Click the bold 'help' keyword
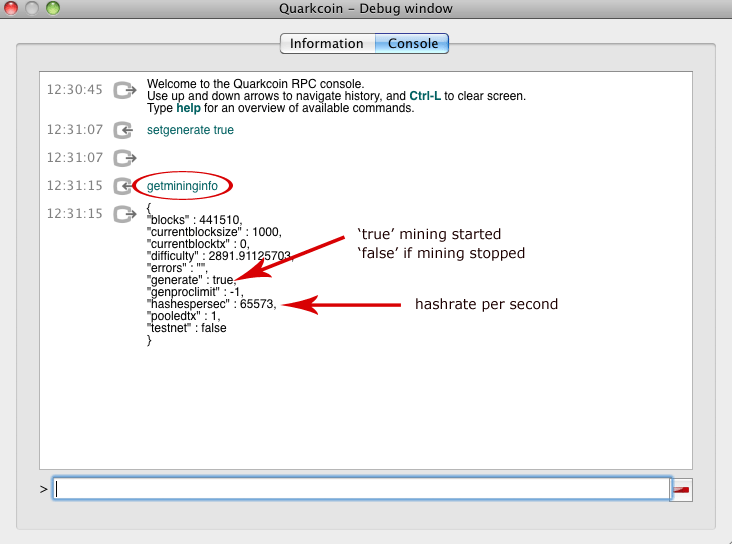Image resolution: width=732 pixels, height=544 pixels. click(x=188, y=108)
